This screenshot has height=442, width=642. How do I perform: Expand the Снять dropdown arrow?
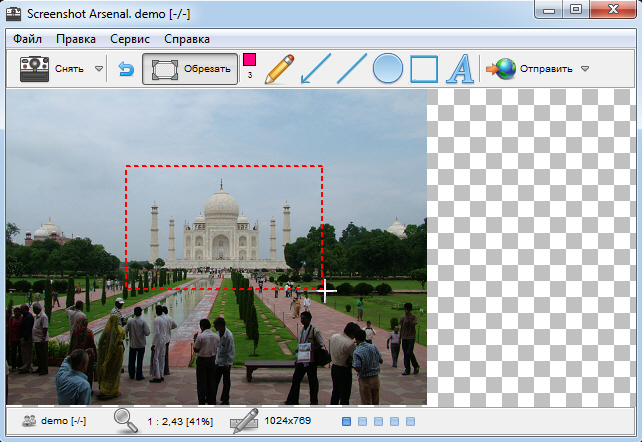tap(98, 70)
